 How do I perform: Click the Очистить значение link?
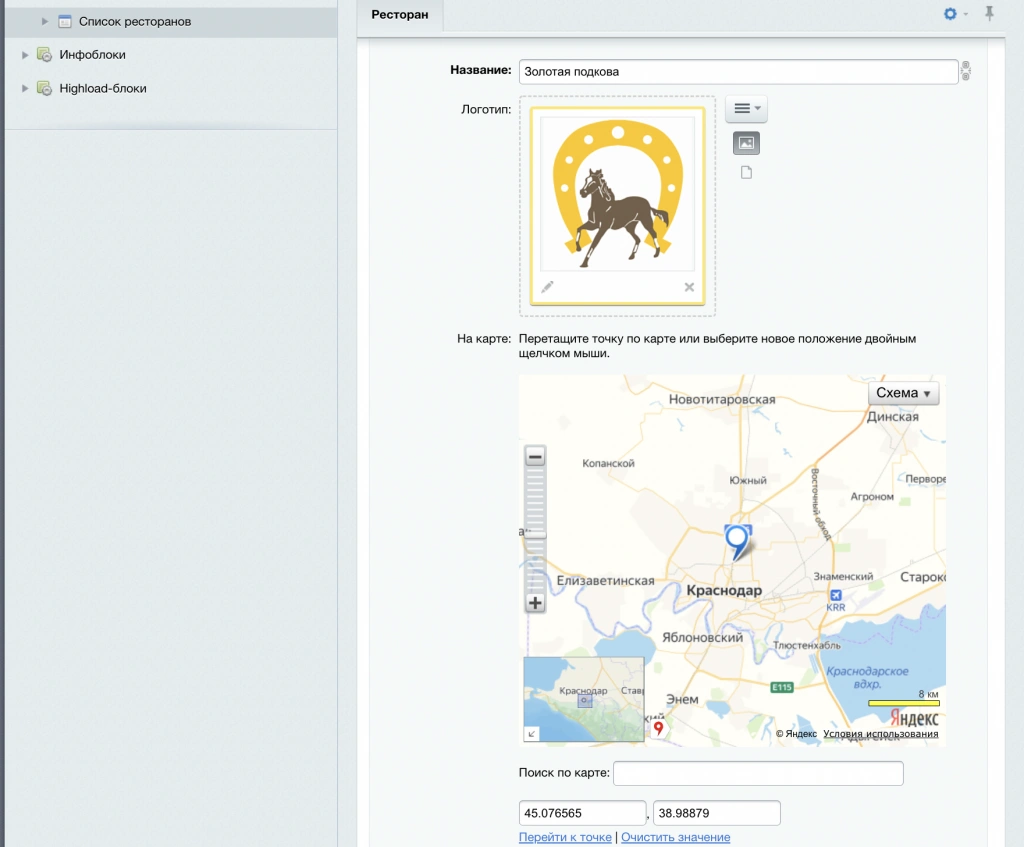pos(675,837)
